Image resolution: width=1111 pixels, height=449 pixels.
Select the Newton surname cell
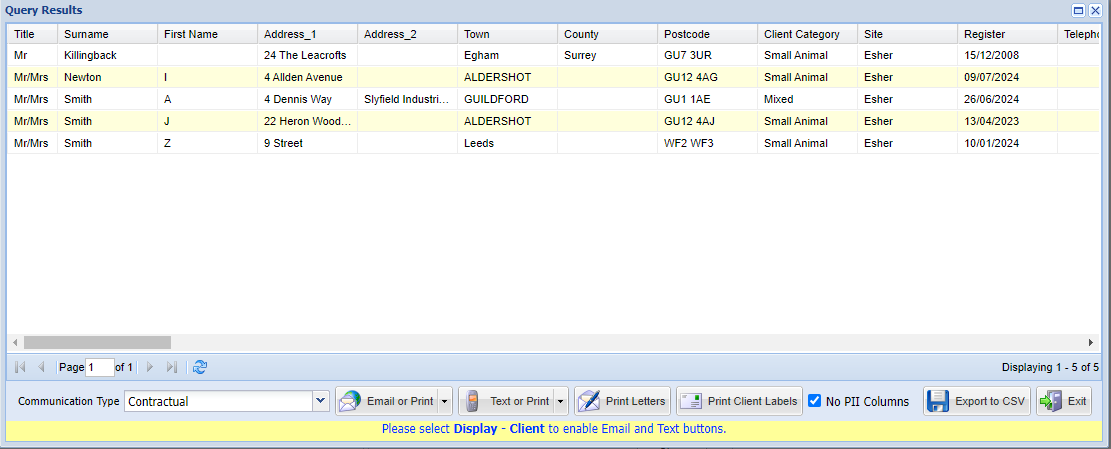point(108,77)
